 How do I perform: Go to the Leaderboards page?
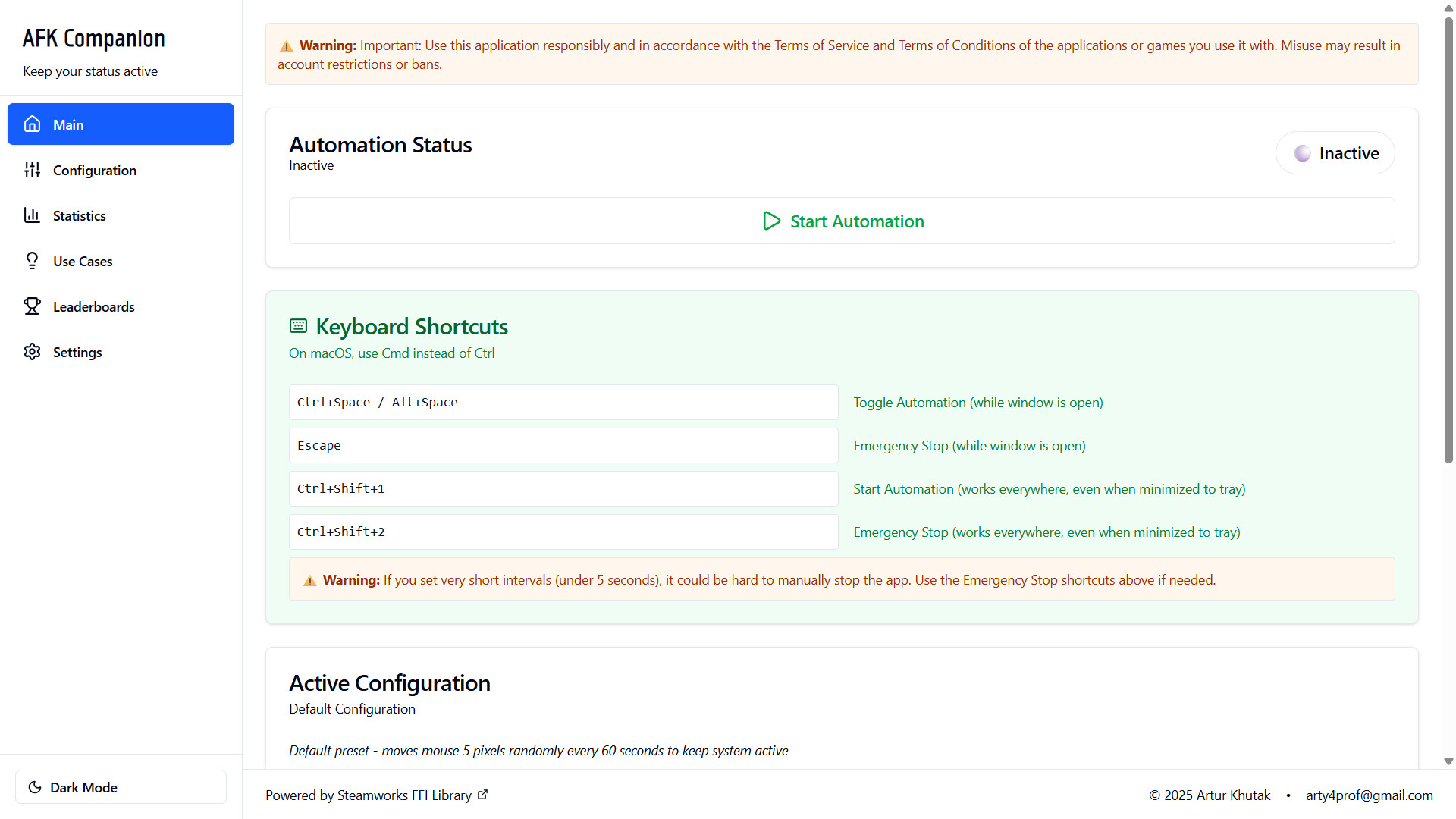coord(93,307)
